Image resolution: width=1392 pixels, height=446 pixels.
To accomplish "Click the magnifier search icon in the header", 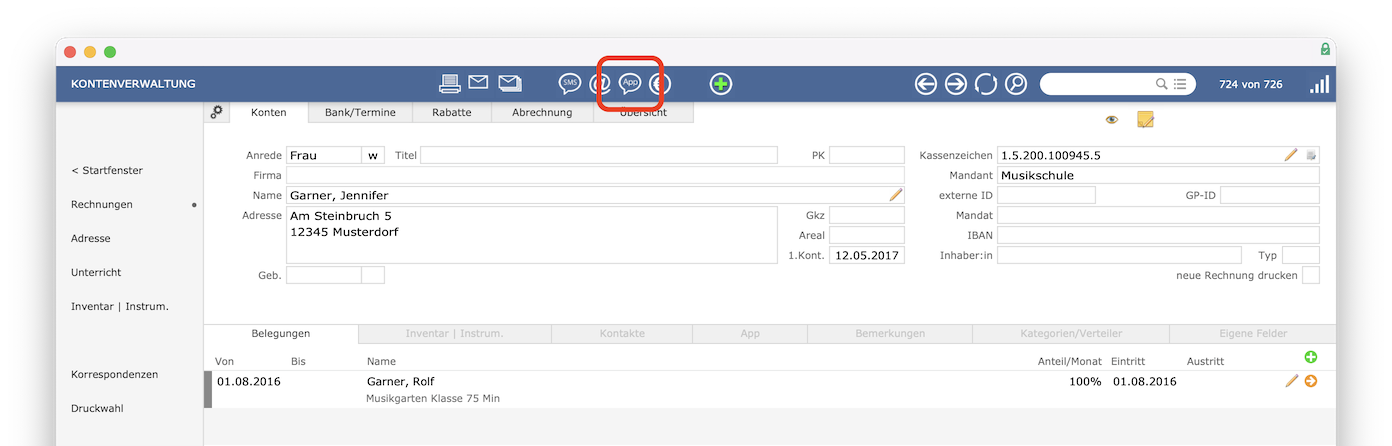I will tap(1016, 84).
